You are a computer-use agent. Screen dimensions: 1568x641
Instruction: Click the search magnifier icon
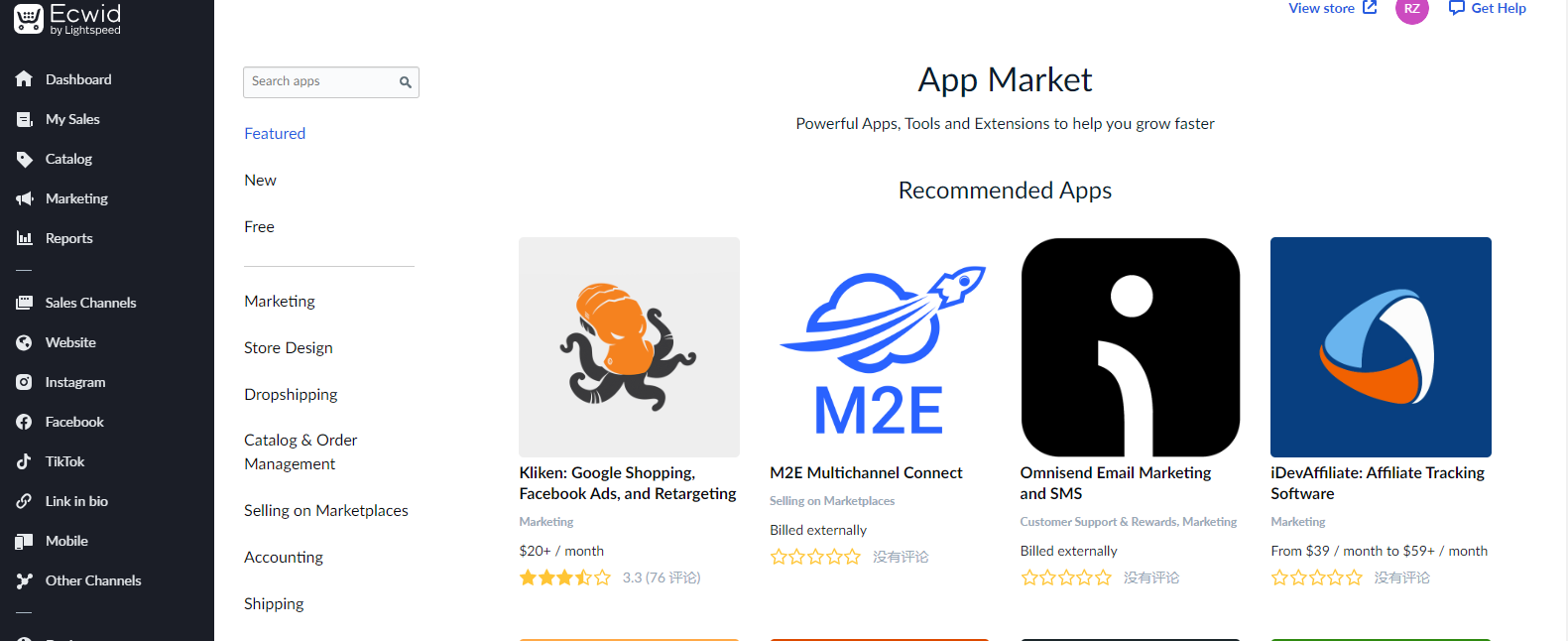coord(405,82)
